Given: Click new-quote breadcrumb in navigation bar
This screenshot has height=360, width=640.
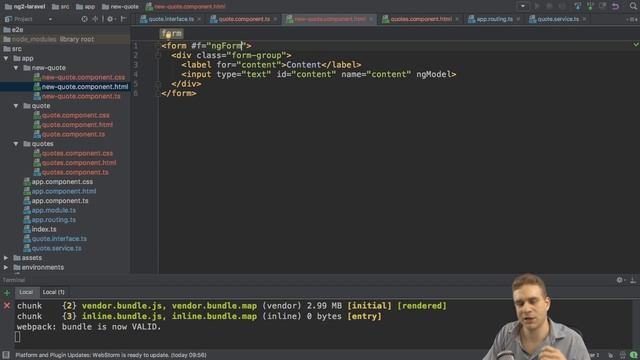Looking at the screenshot, I should (x=120, y=7).
